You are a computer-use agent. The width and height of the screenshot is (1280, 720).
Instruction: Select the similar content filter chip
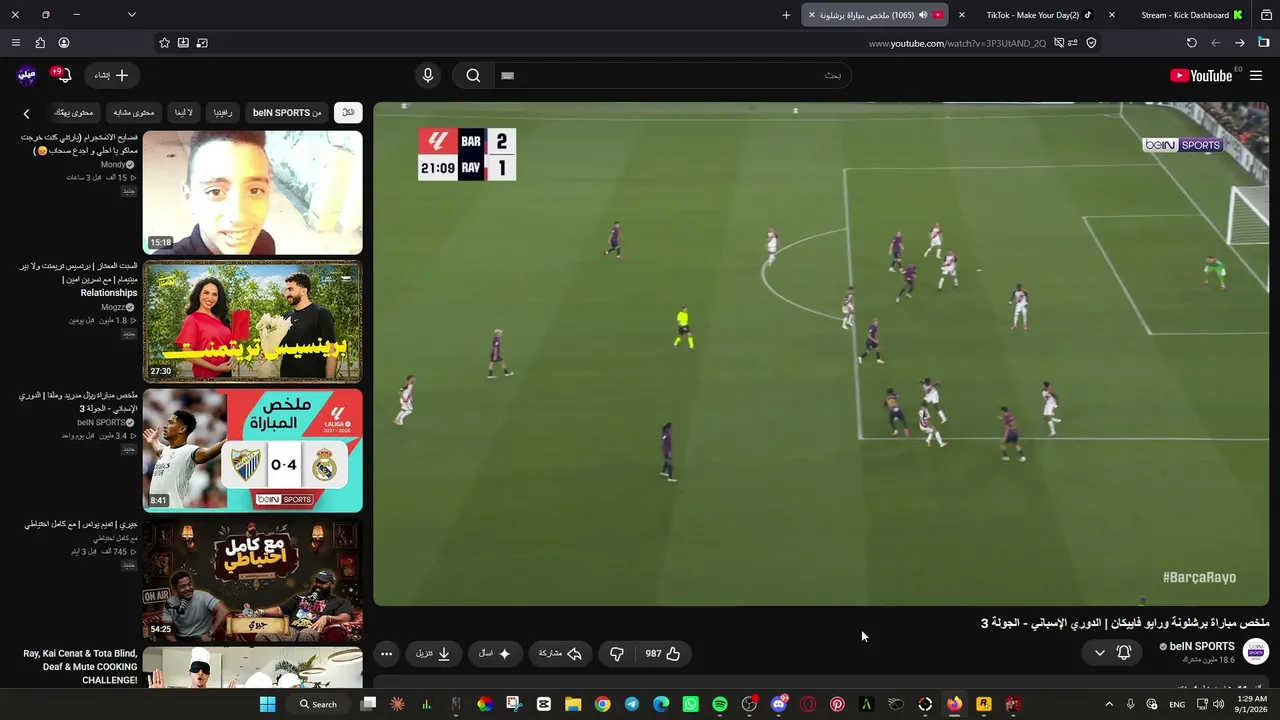[x=134, y=113]
